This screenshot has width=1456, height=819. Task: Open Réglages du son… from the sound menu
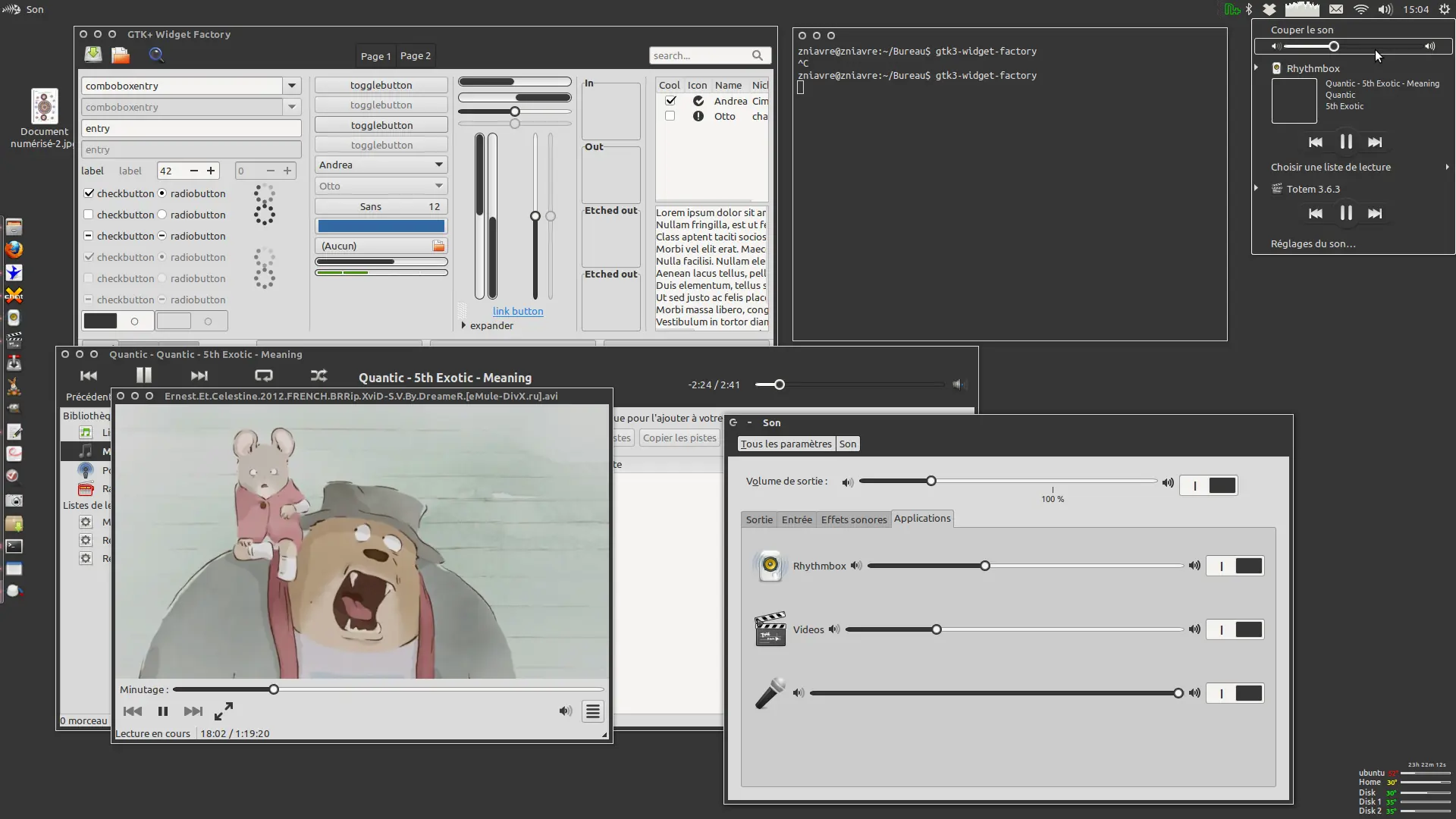1313,243
